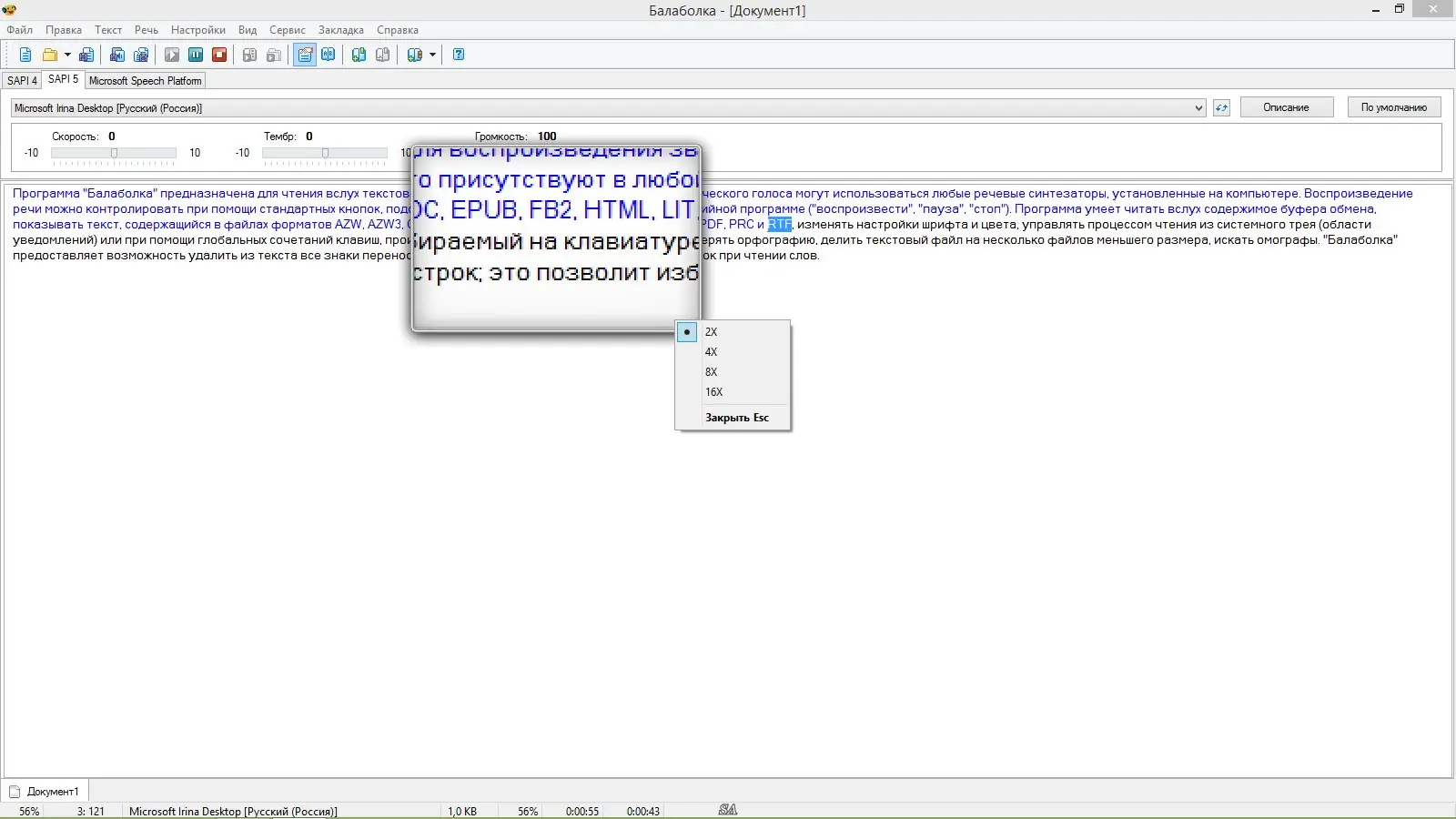Viewport: 1456px width, 819px height.
Task: Save the document with the toolbar save icon
Action: (86, 55)
